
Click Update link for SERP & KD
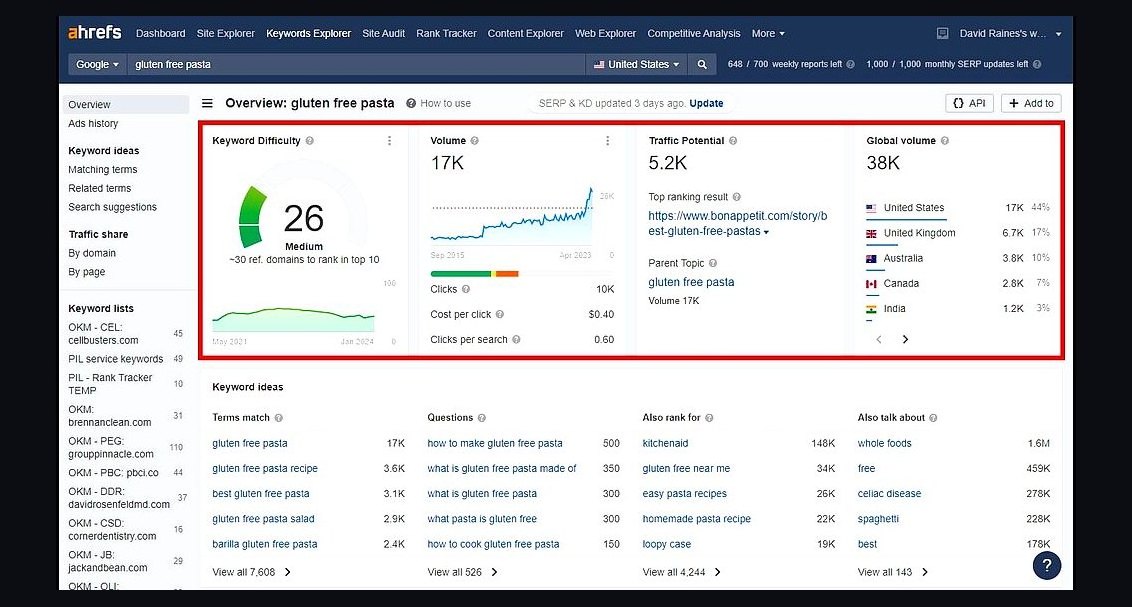(x=706, y=103)
